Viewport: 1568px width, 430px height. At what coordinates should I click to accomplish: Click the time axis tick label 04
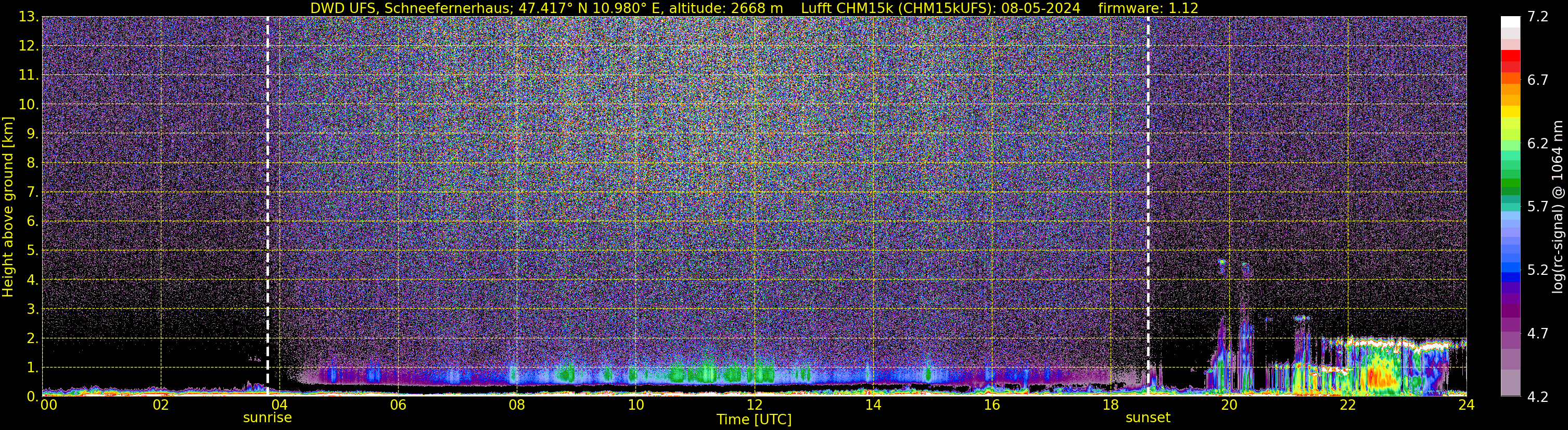(279, 405)
